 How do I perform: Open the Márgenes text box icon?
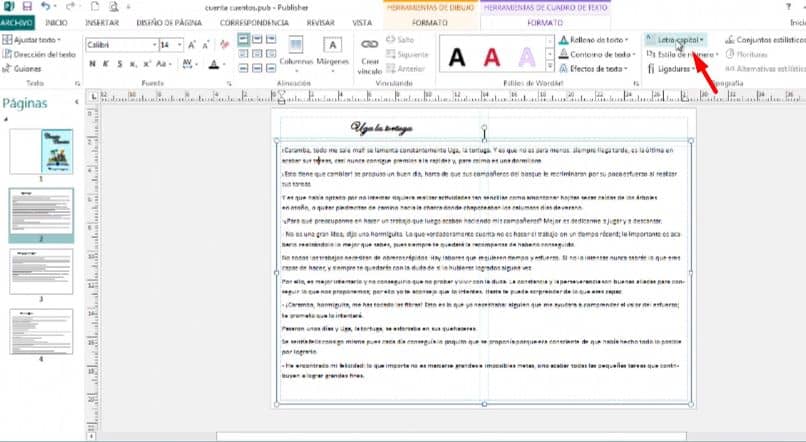click(333, 46)
